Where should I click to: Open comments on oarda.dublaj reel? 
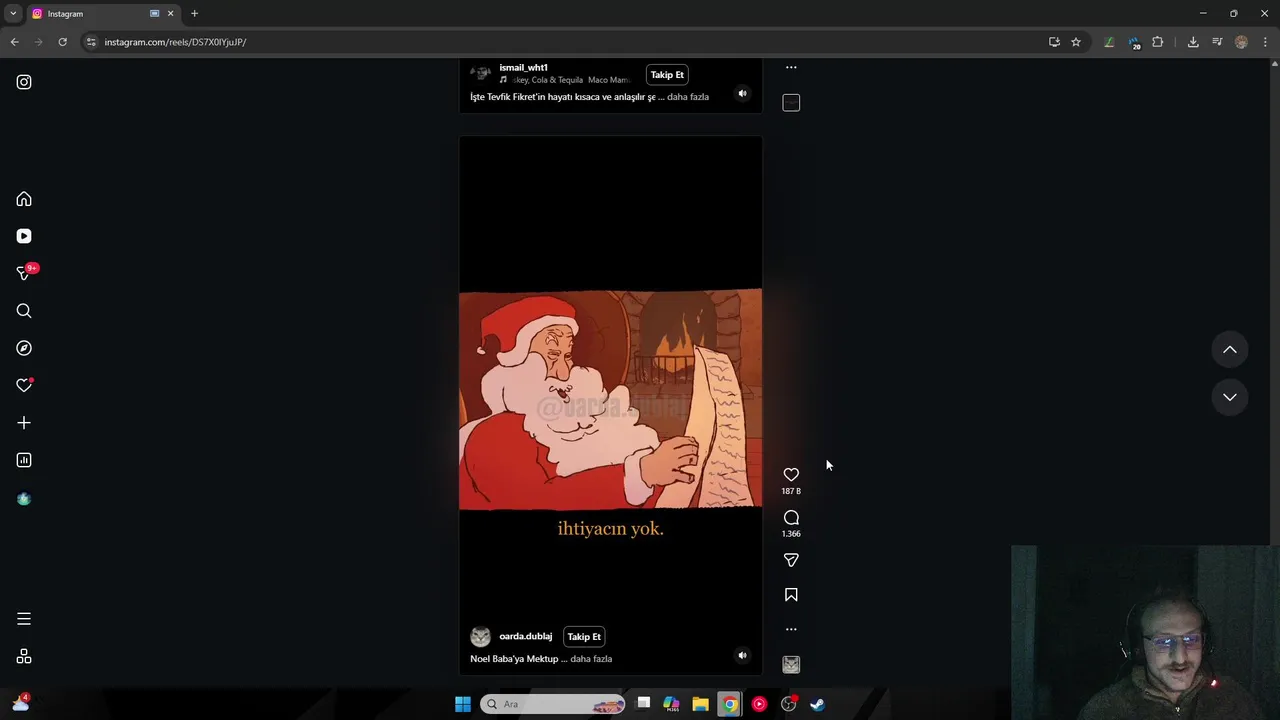tap(791, 517)
